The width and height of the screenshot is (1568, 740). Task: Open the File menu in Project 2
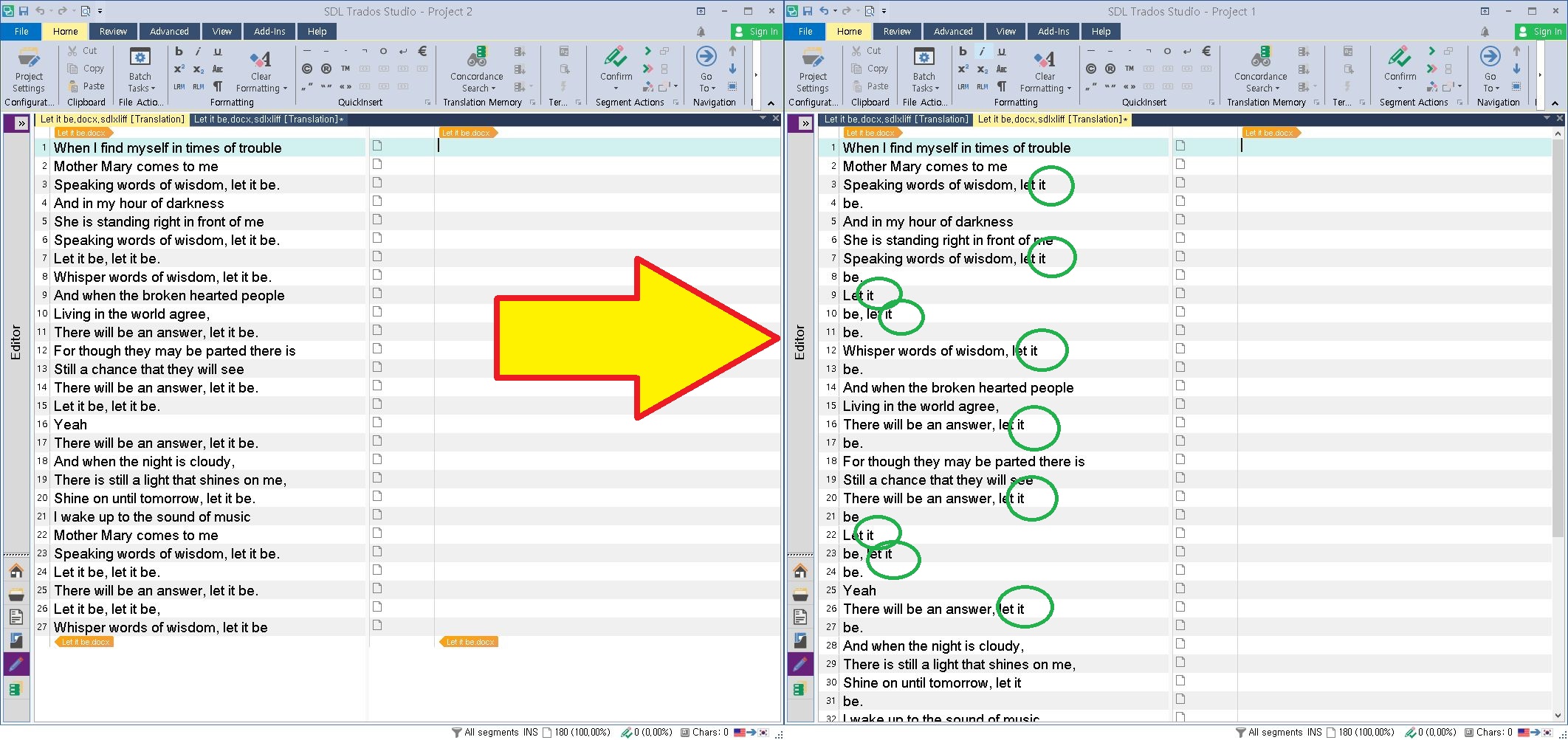pyautogui.click(x=21, y=32)
